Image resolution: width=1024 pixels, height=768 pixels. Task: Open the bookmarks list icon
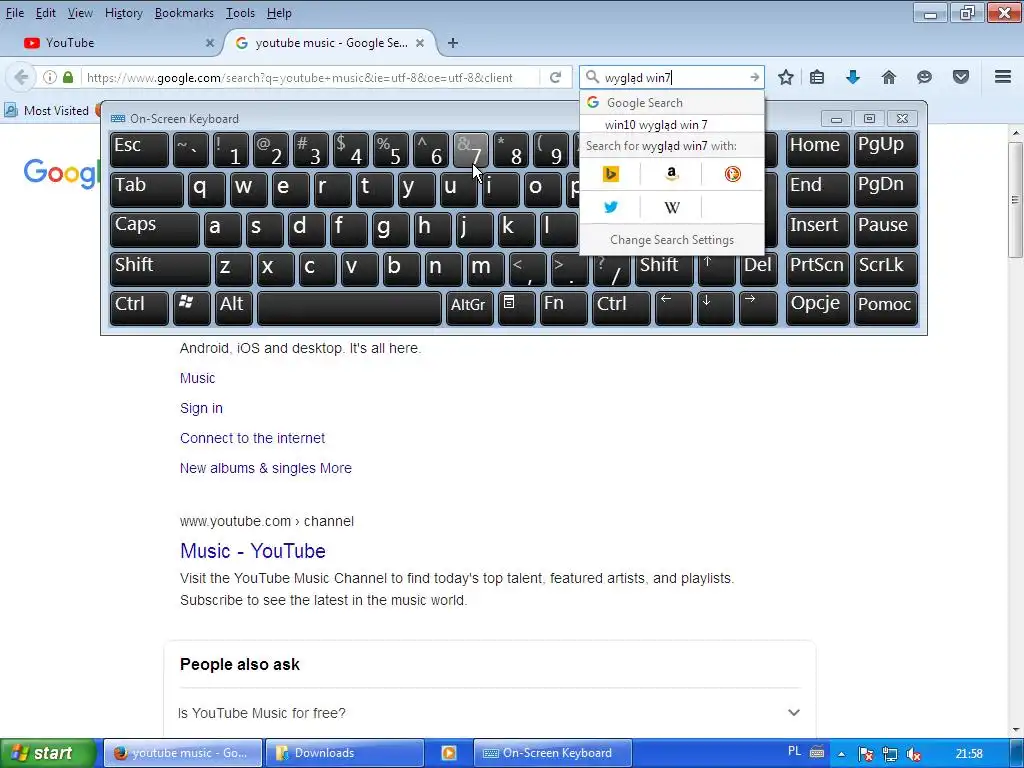click(x=817, y=78)
